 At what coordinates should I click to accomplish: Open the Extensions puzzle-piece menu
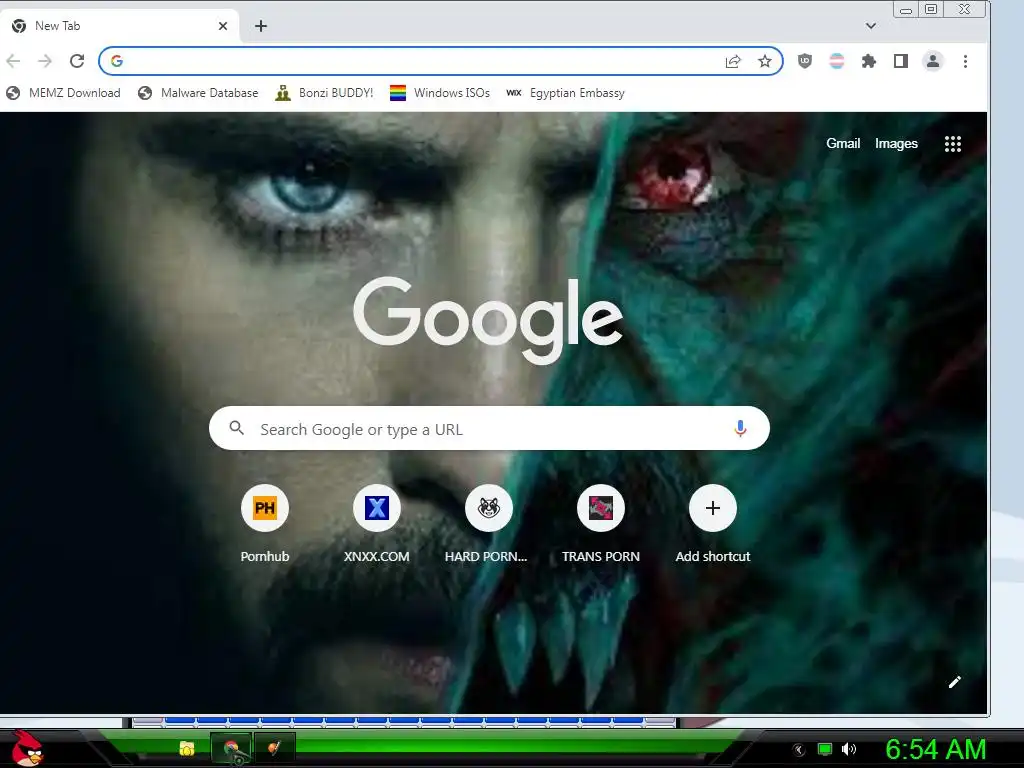869,61
